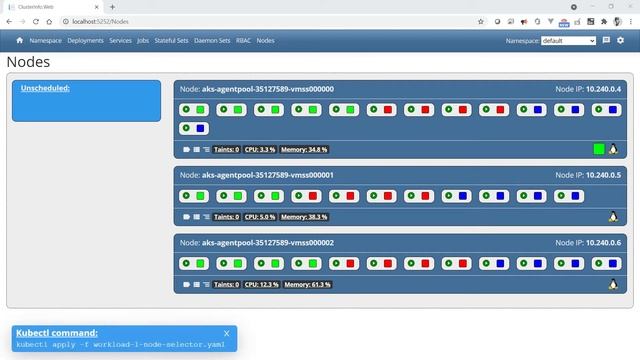
Task: Click list icon in node vmss000002 footer
Action: (206, 284)
